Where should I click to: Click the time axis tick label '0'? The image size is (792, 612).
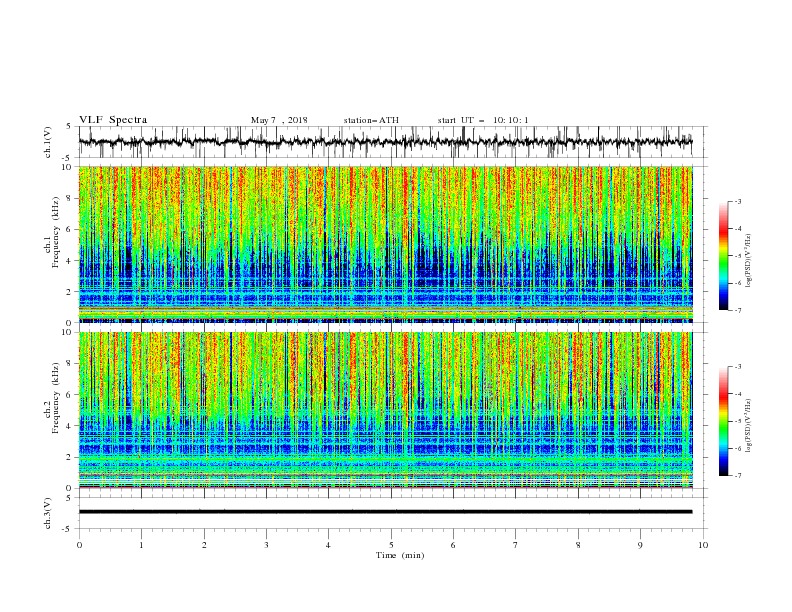[79, 545]
